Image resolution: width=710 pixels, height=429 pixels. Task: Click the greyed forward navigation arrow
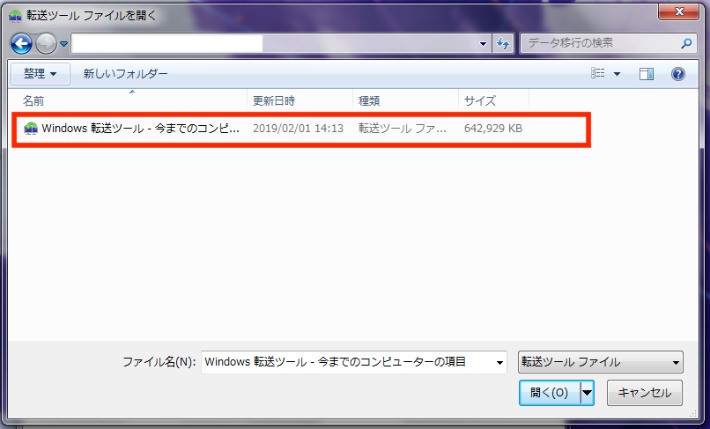pyautogui.click(x=46, y=44)
